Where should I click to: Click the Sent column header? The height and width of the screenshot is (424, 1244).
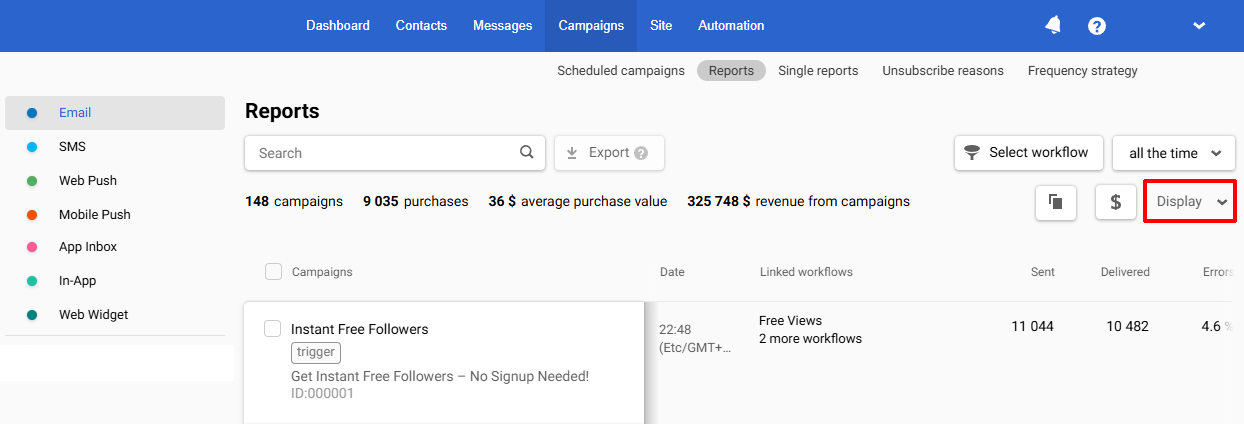(1043, 272)
